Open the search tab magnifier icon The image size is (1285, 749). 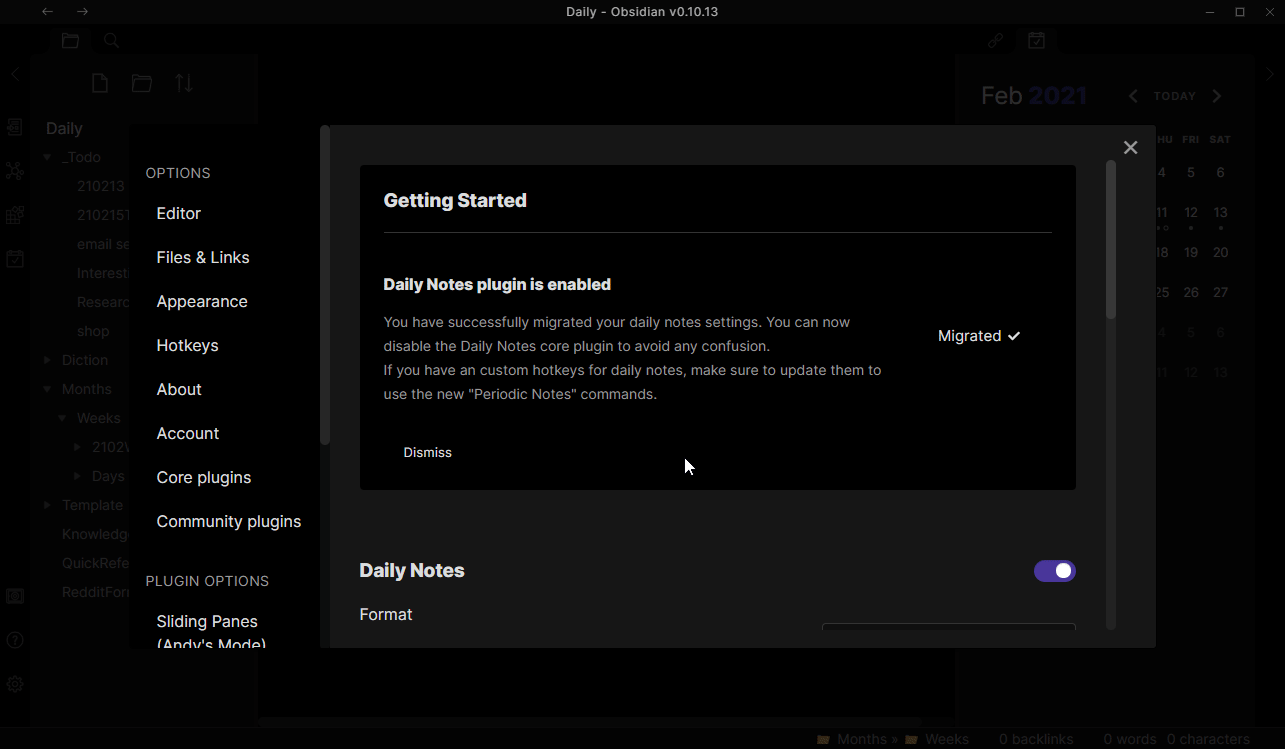coord(111,41)
